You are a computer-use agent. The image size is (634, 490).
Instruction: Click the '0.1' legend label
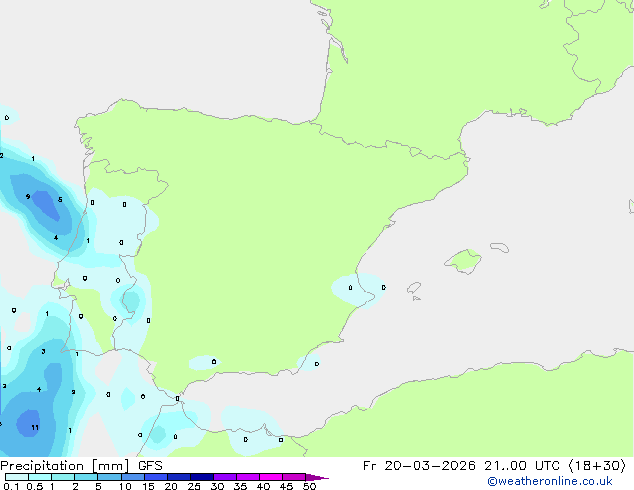pyautogui.click(x=11, y=486)
